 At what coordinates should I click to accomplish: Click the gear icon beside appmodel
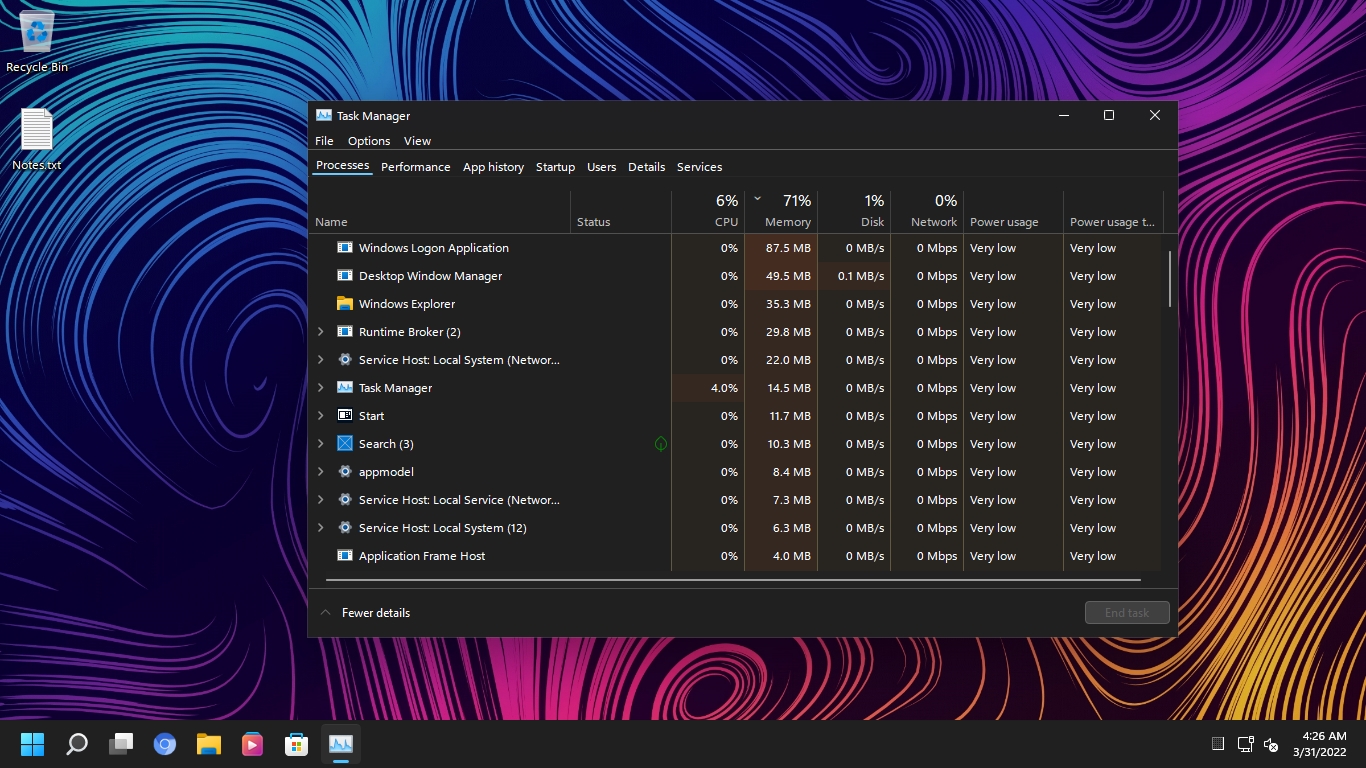(x=345, y=471)
